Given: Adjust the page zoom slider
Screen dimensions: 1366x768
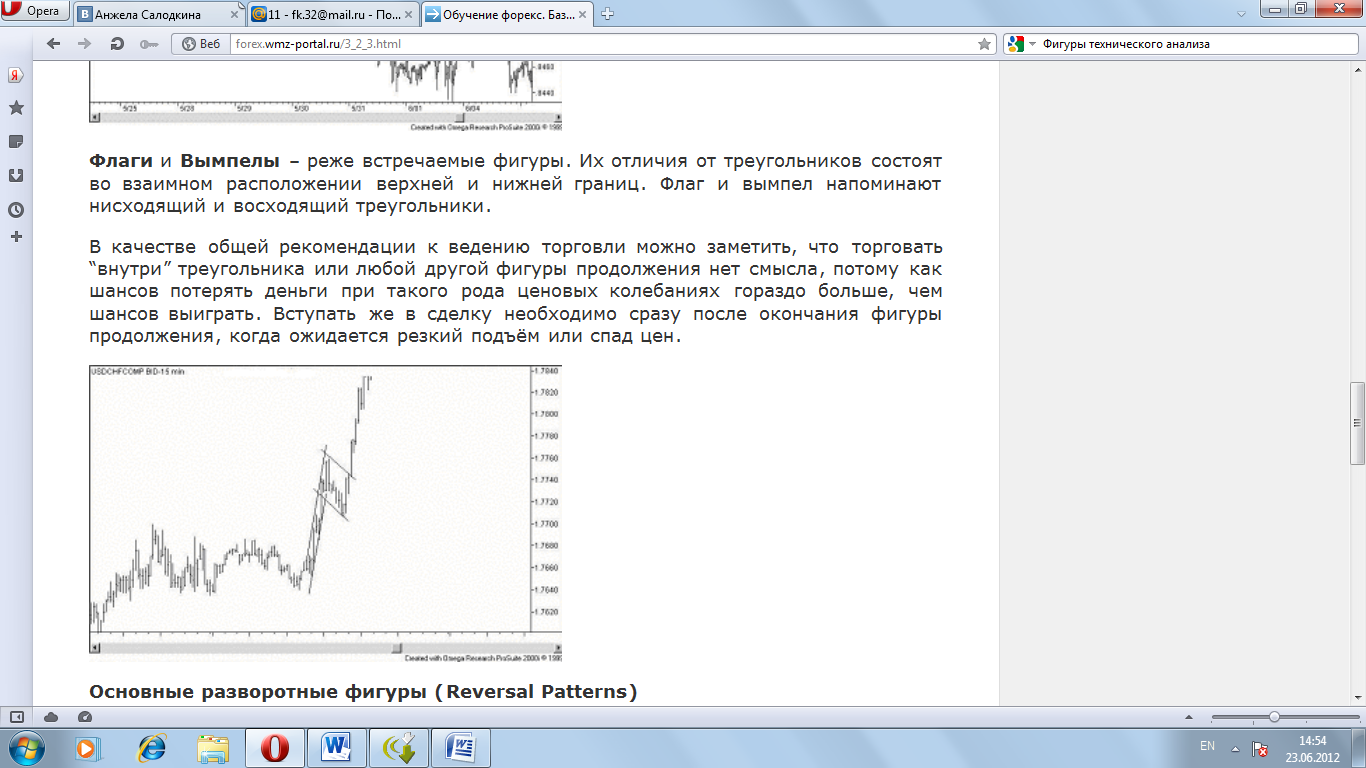Looking at the screenshot, I should click(1273, 717).
